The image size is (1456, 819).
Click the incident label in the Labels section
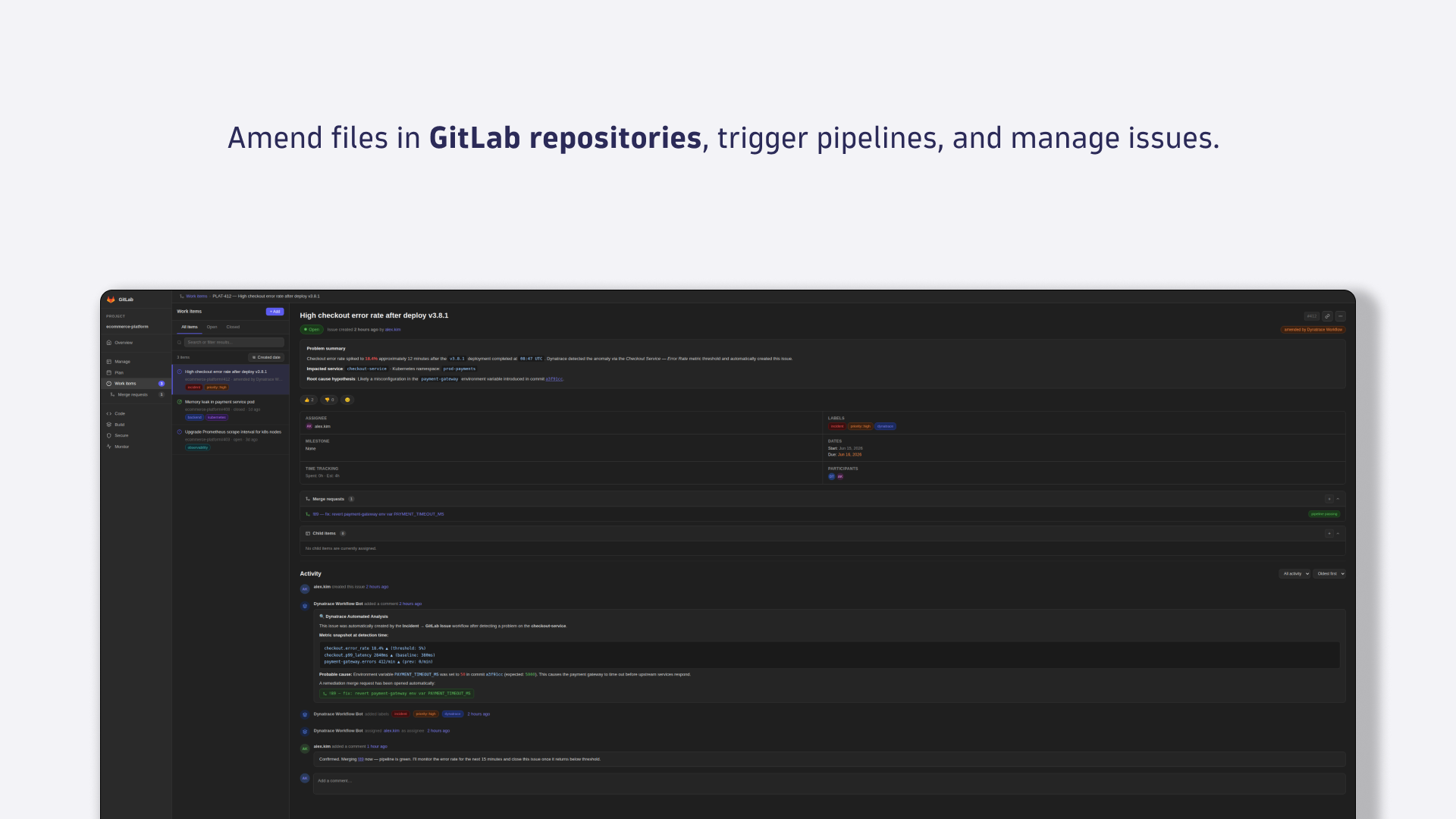837,426
